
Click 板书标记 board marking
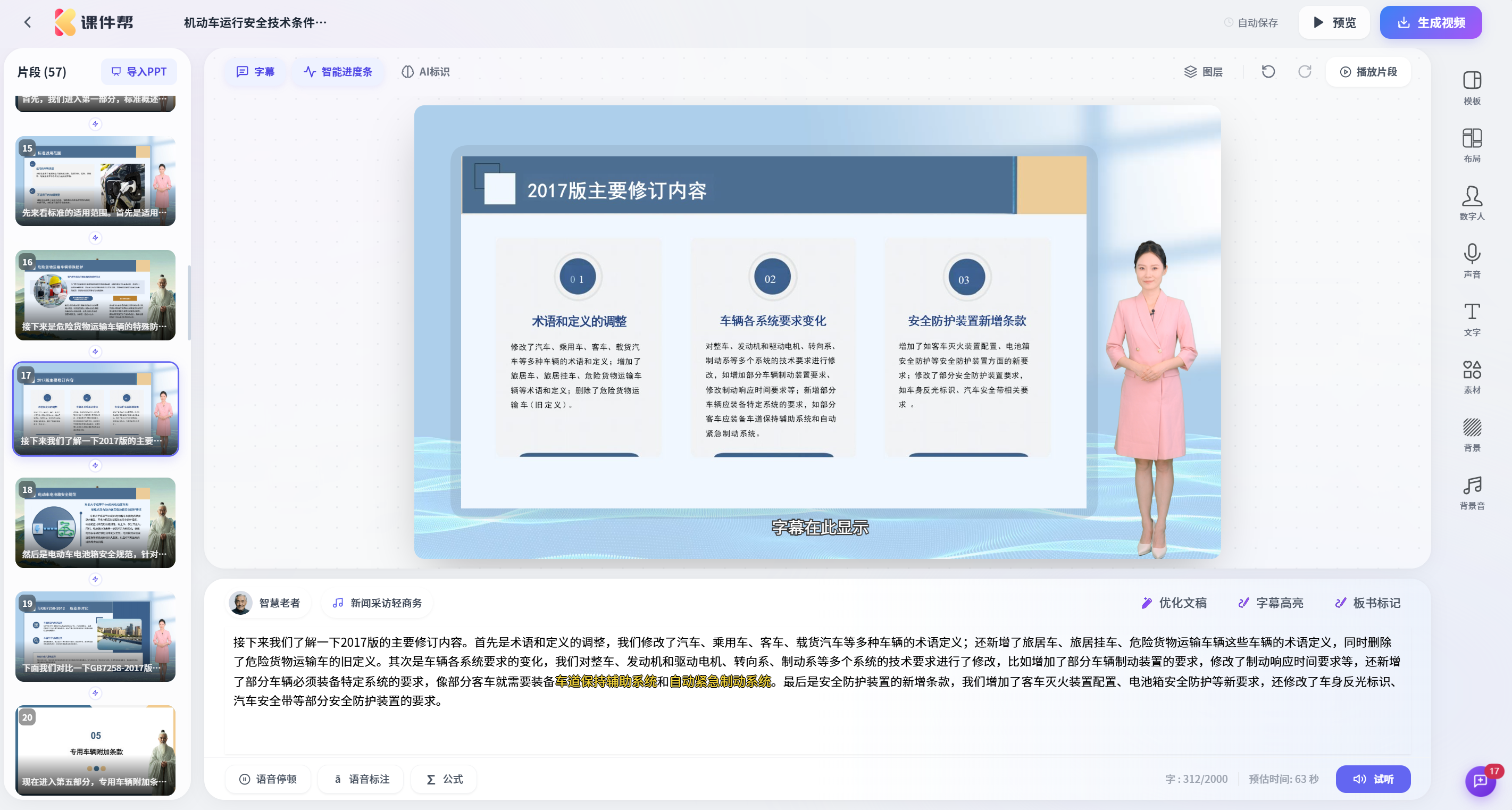click(x=1367, y=603)
